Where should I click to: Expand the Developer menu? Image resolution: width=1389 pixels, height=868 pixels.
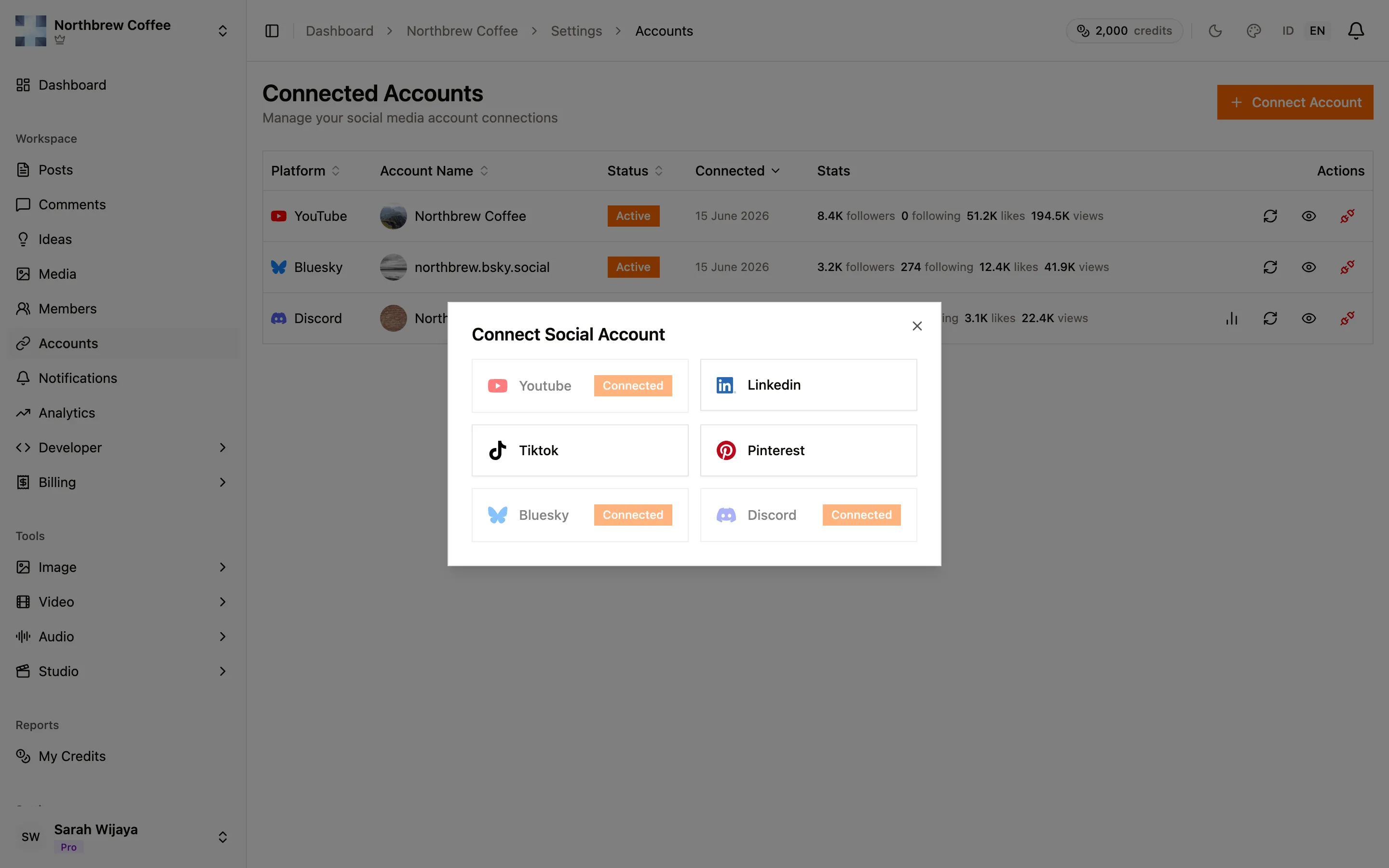(x=122, y=448)
